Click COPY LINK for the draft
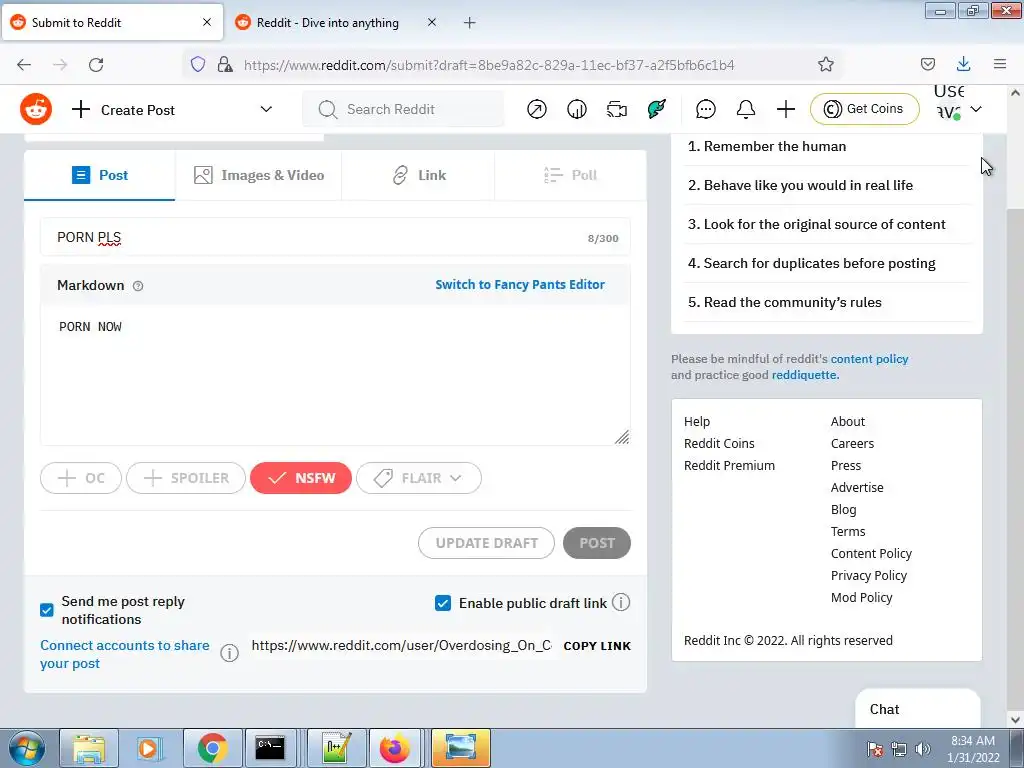Image resolution: width=1024 pixels, height=768 pixels. coord(597,646)
